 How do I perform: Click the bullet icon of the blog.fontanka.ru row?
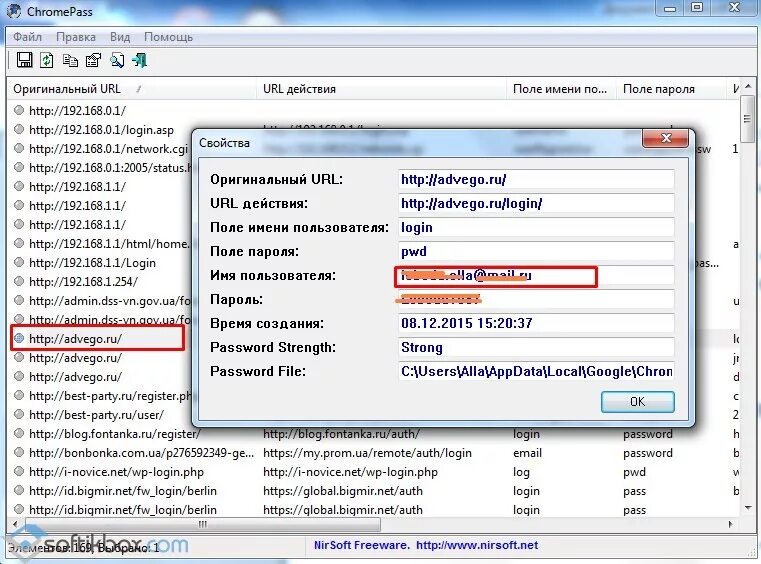[19, 433]
